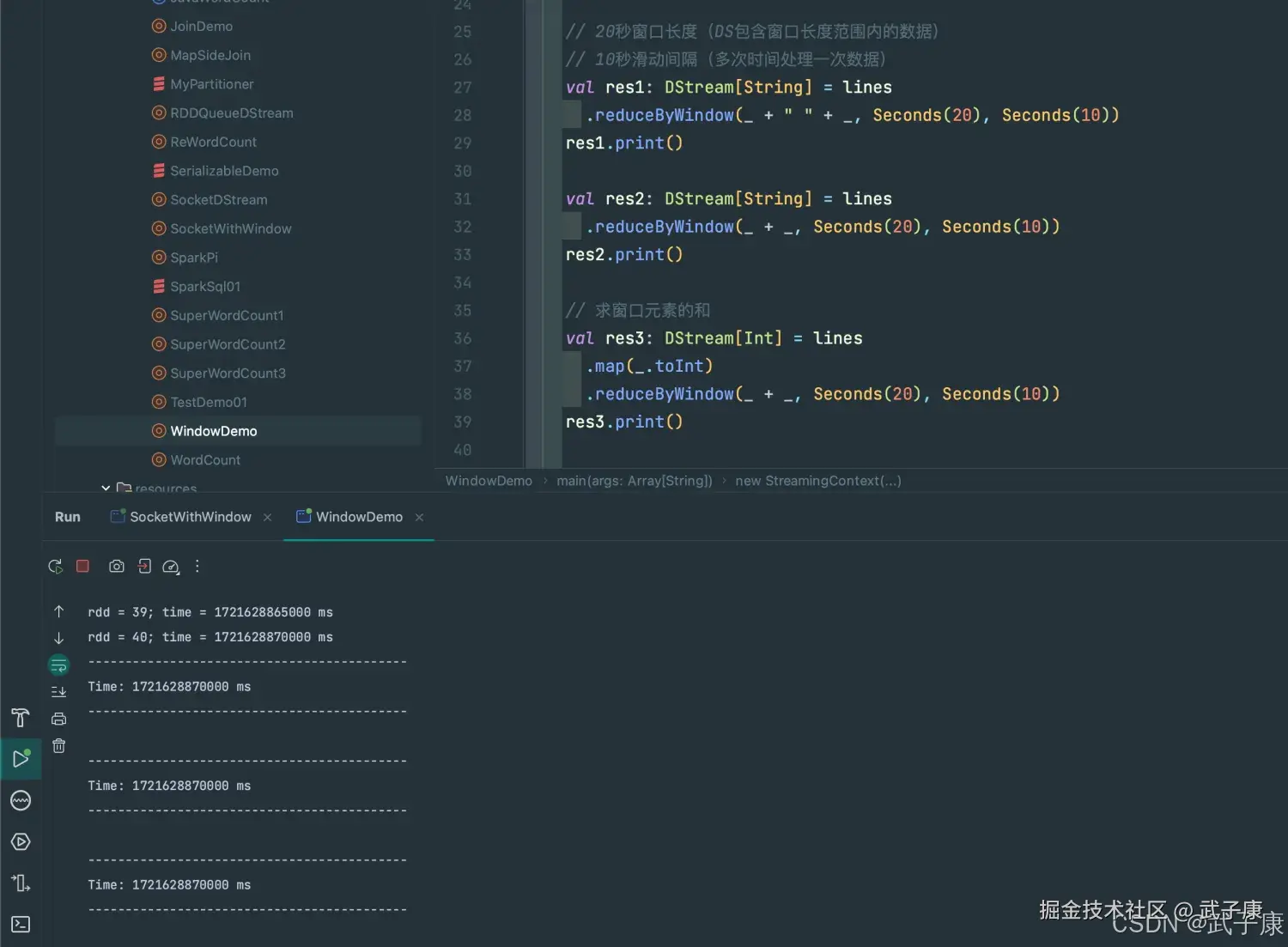Select ReWordCount in the project tree

pos(204,142)
